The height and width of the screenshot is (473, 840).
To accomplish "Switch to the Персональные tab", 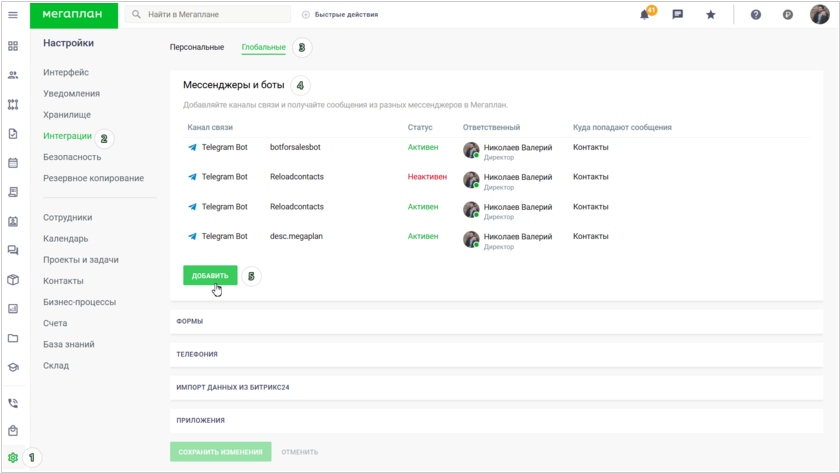I will 197,47.
